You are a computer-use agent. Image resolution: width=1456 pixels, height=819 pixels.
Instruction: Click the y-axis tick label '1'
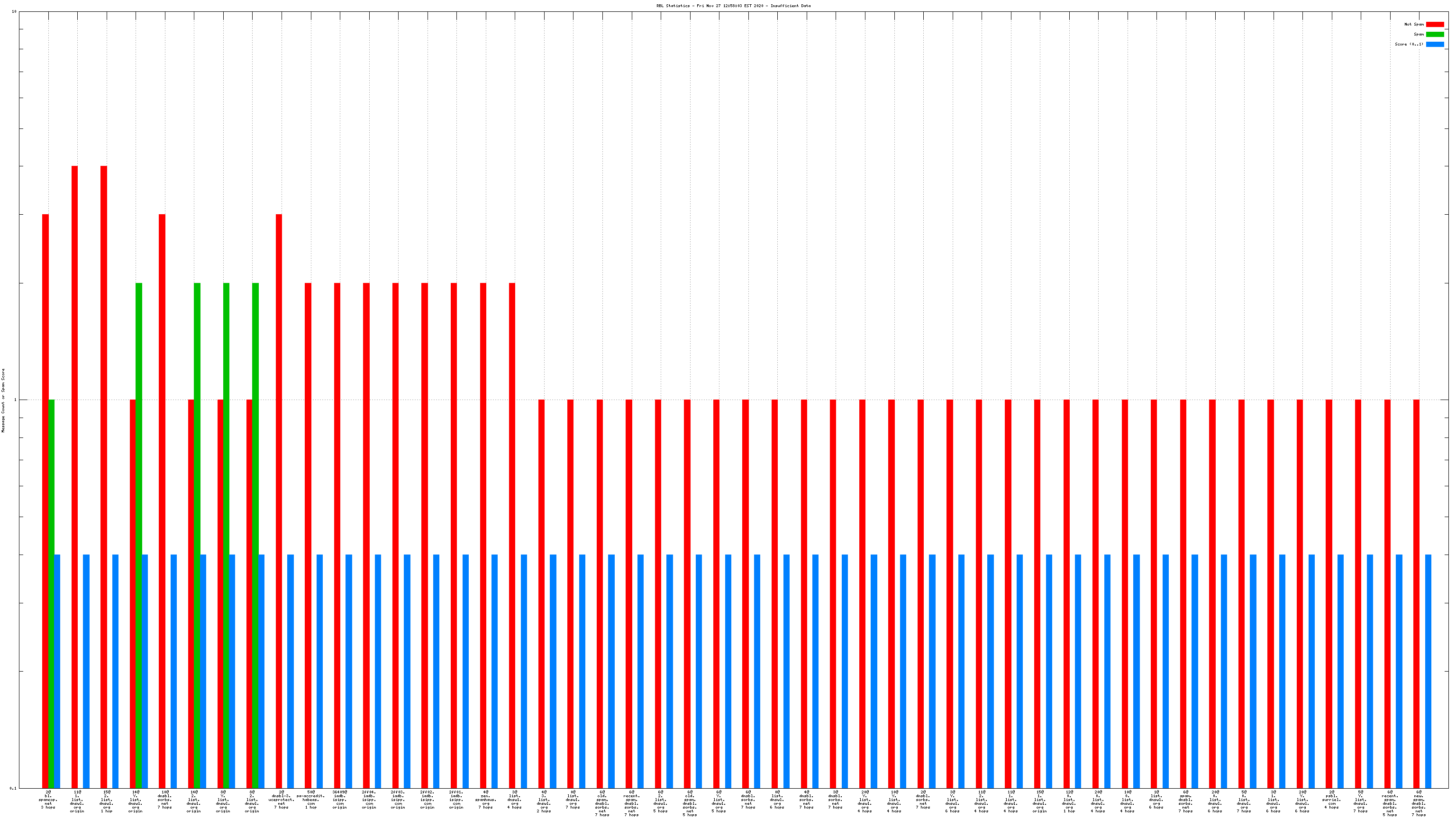click(15, 400)
